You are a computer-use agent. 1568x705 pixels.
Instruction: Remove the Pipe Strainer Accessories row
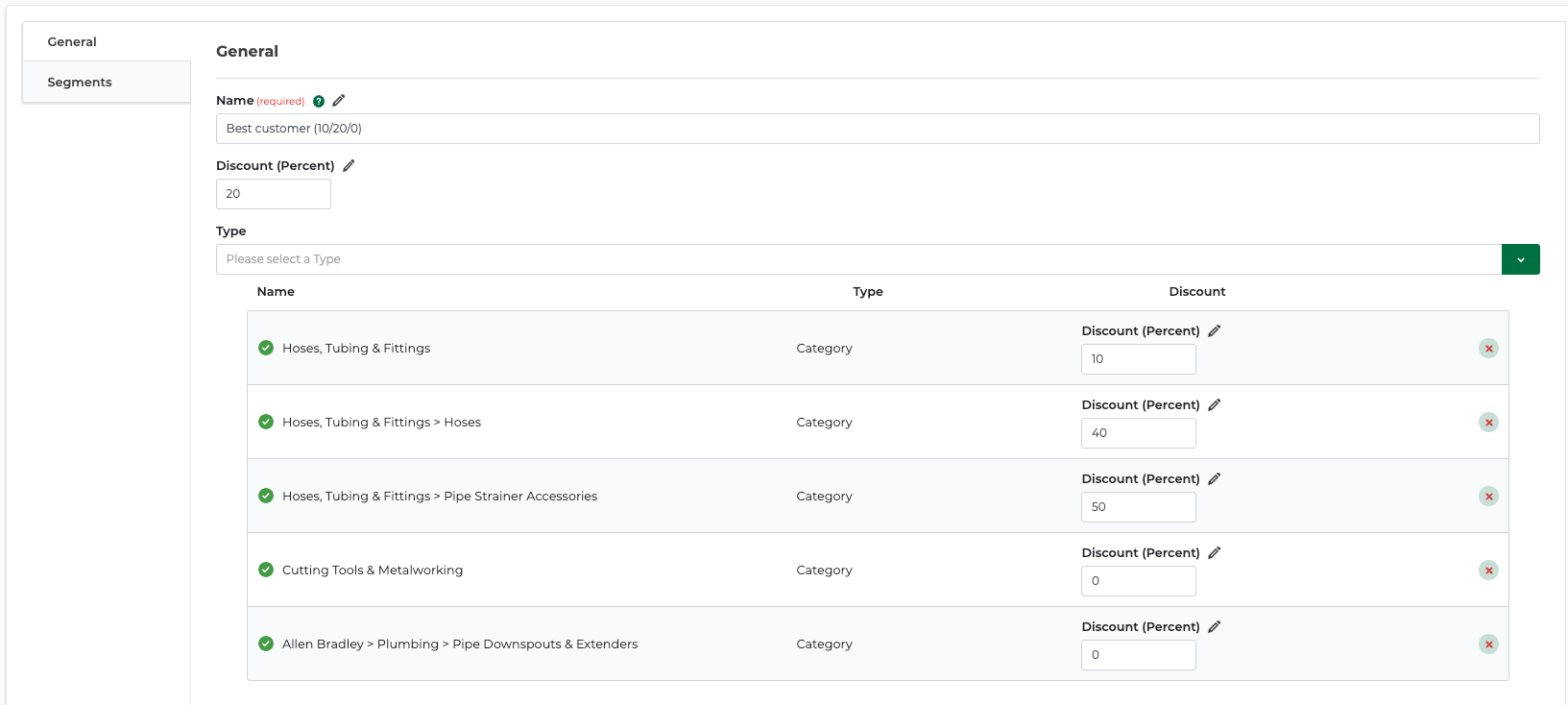pyautogui.click(x=1488, y=497)
